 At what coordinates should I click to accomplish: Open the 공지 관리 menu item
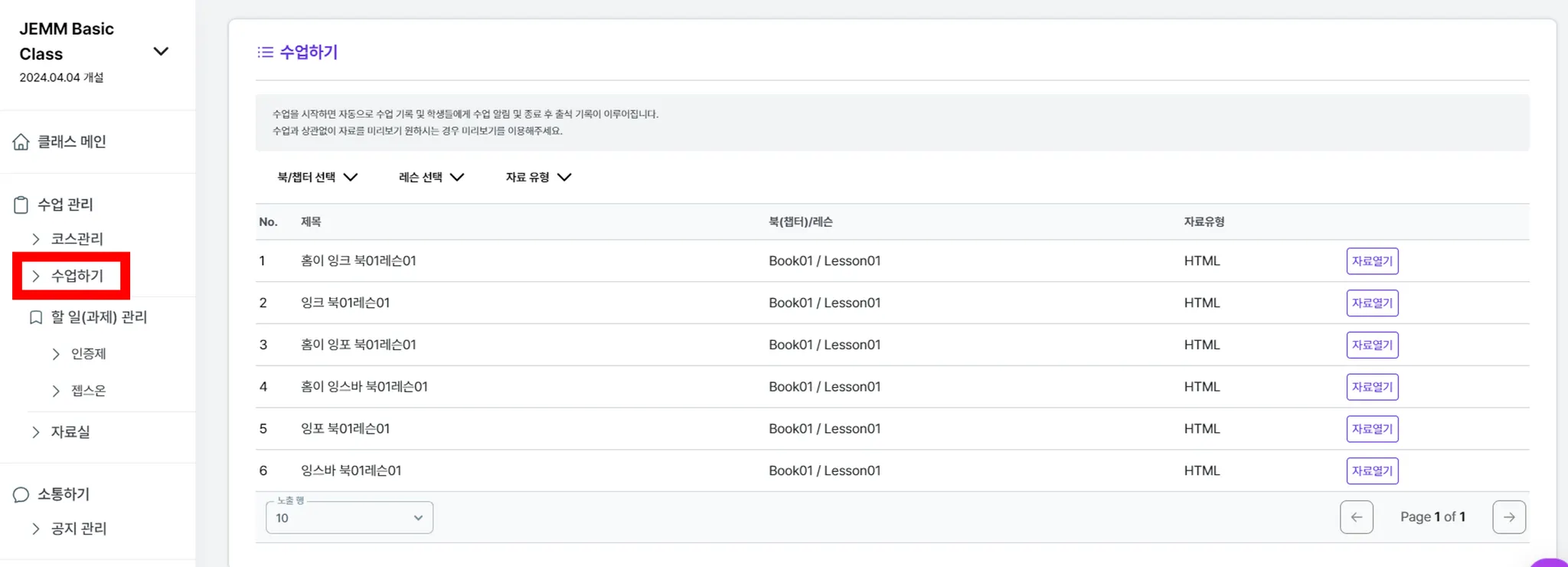click(79, 529)
